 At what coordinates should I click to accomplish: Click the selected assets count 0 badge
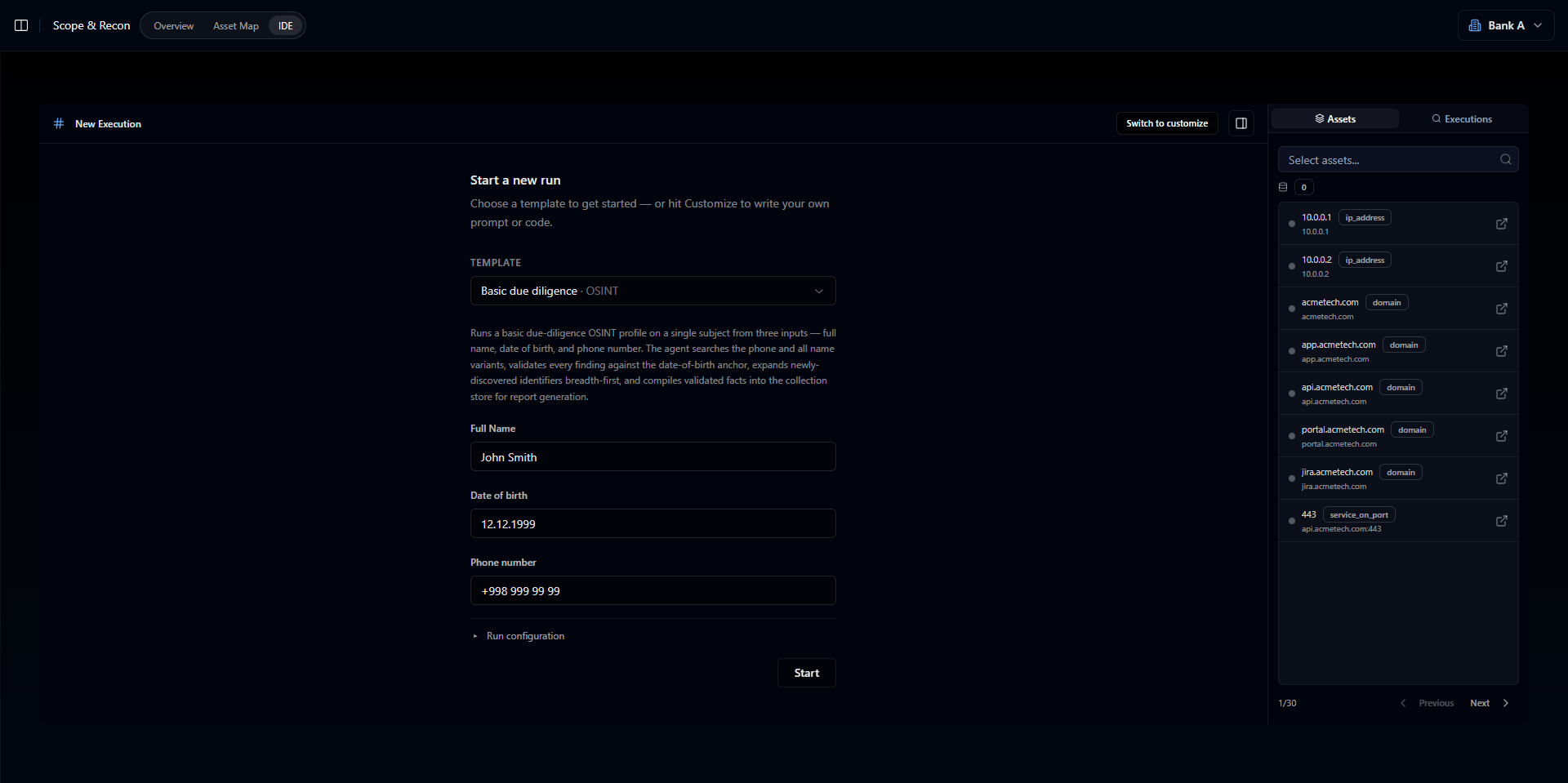click(x=1303, y=187)
